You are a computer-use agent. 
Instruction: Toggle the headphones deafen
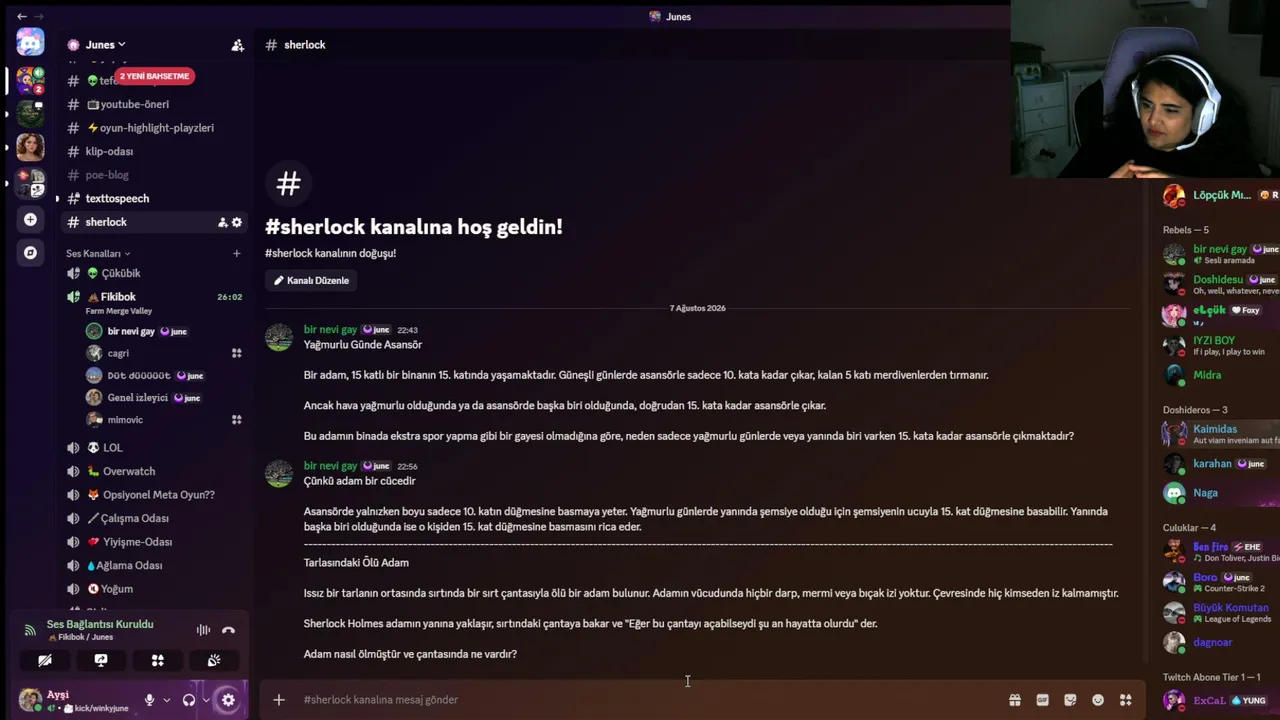(188, 700)
